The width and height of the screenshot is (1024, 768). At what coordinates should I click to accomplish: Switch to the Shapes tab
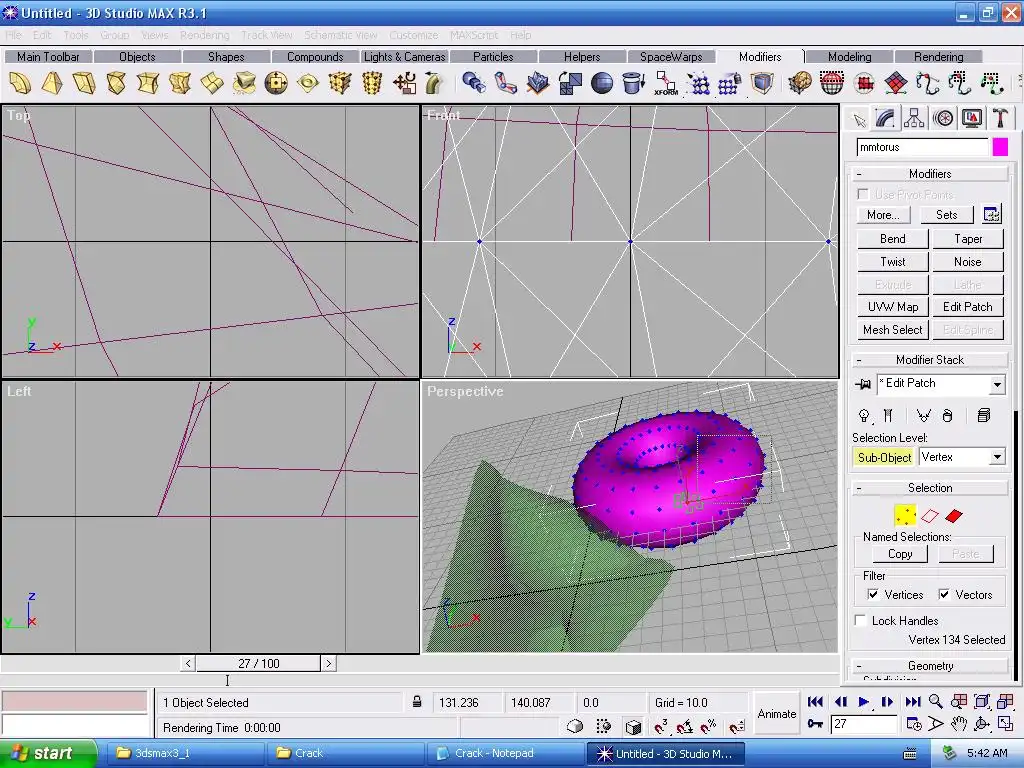click(x=226, y=57)
